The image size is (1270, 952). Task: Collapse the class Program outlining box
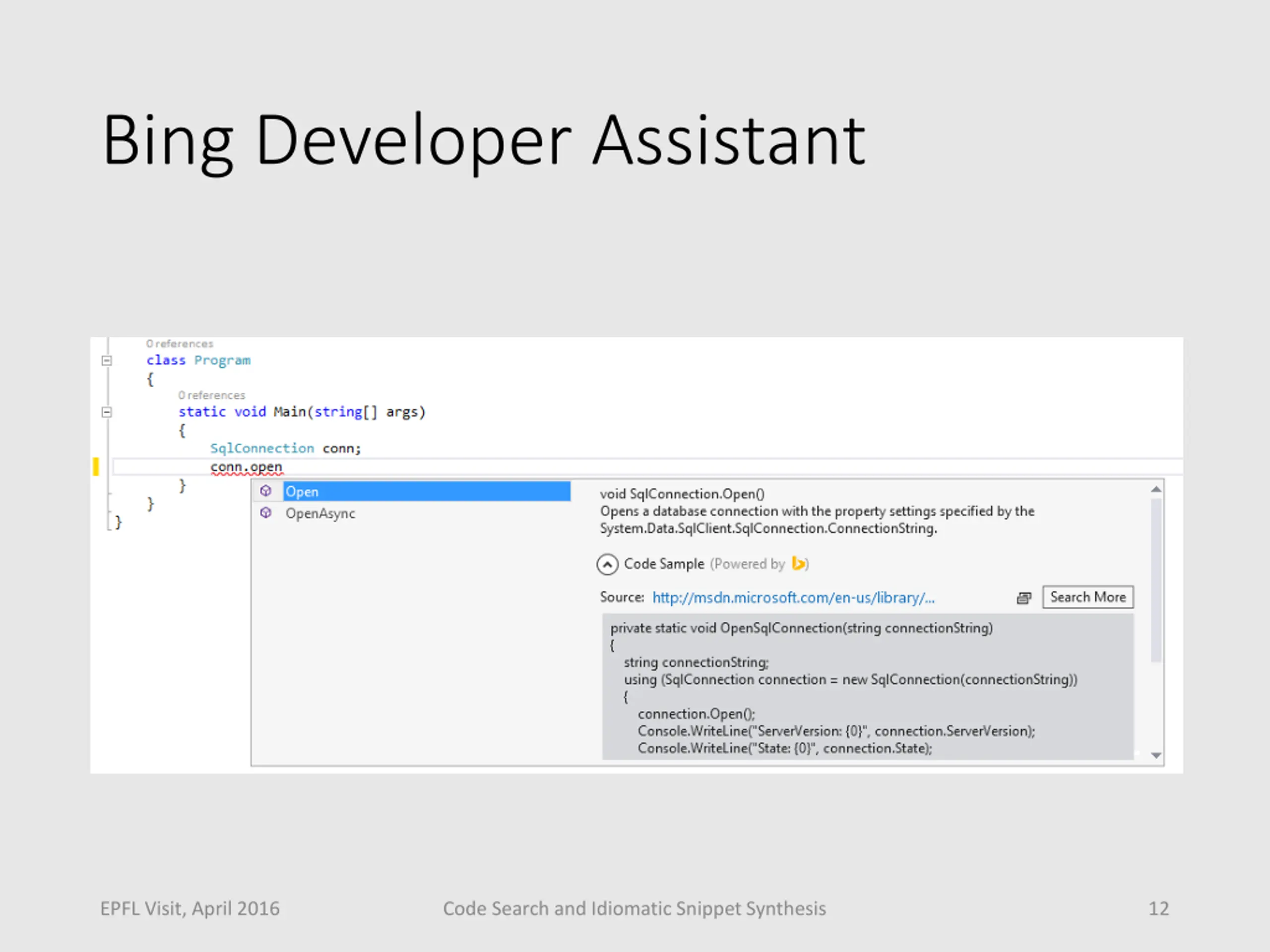tap(107, 360)
